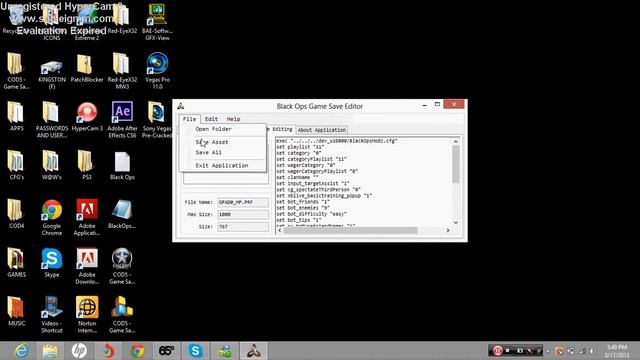The height and width of the screenshot is (360, 640).
Task: Click the right arrow of the horizontal scrollbar
Action: click(x=448, y=230)
